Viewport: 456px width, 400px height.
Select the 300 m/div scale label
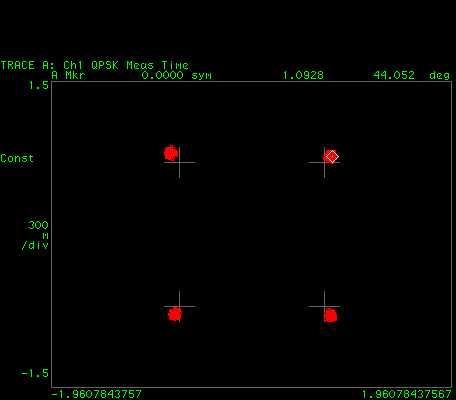pyautogui.click(x=35, y=235)
